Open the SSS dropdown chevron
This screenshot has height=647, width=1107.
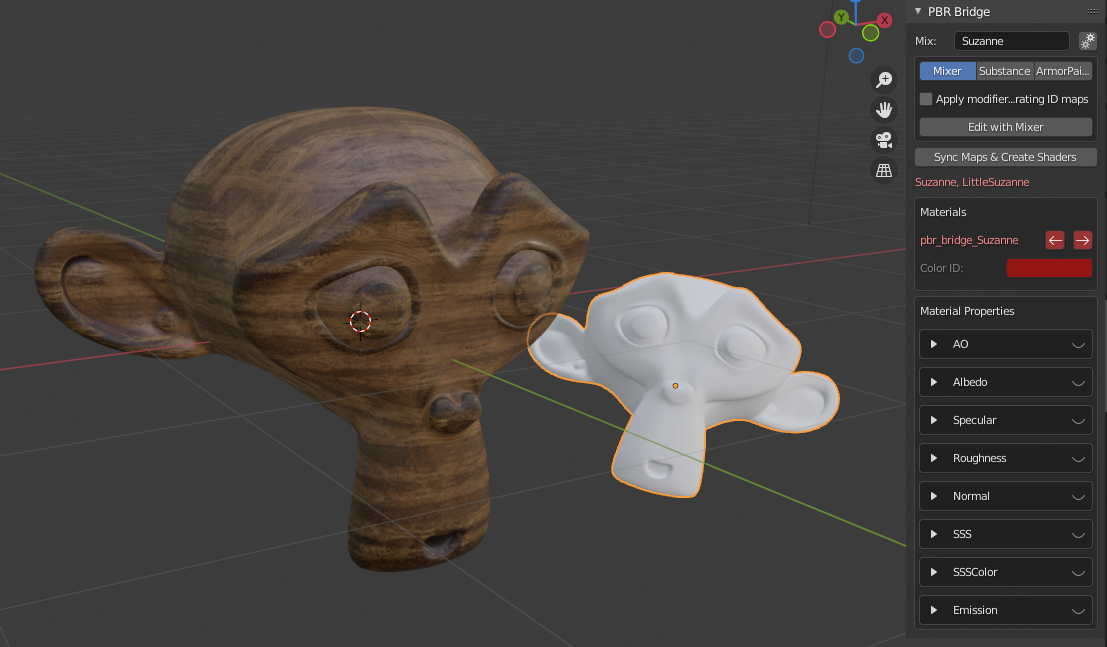(1078, 535)
